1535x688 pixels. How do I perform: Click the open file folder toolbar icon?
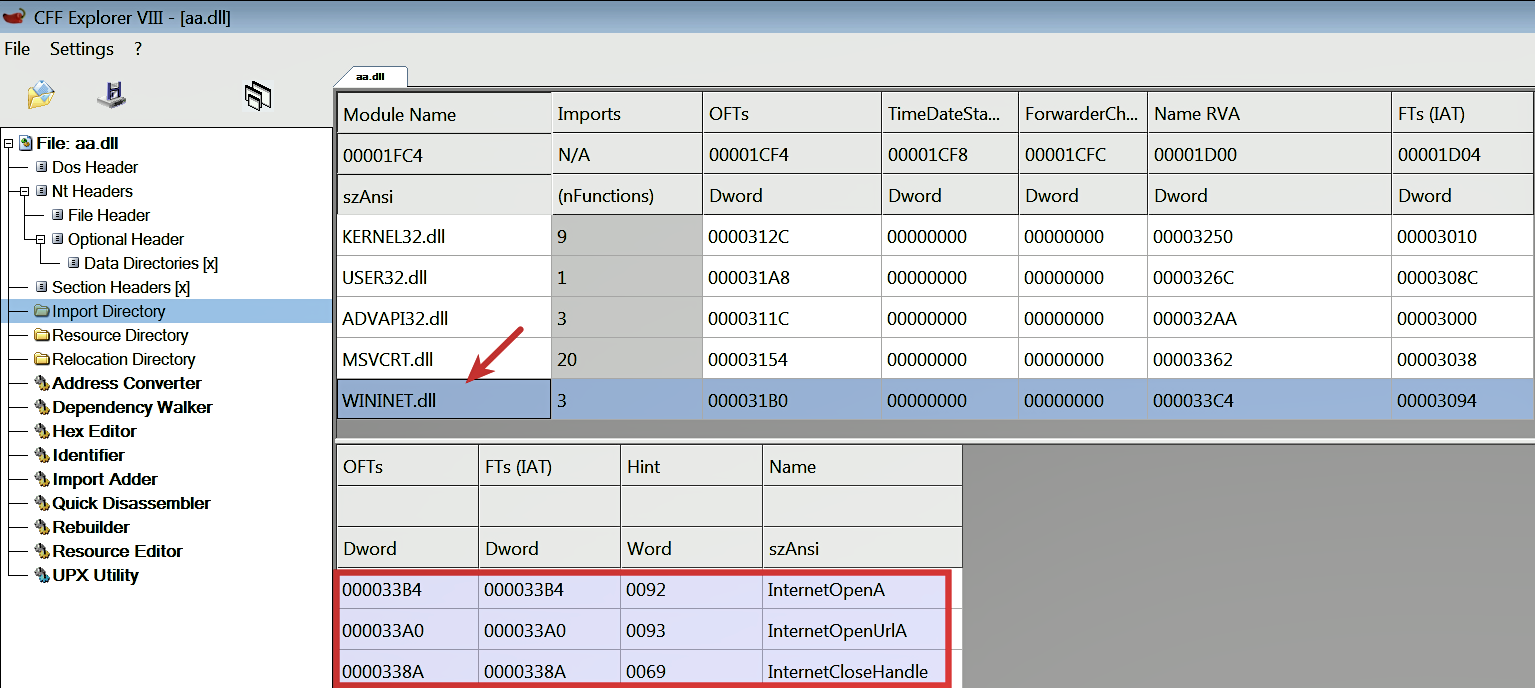pos(40,95)
